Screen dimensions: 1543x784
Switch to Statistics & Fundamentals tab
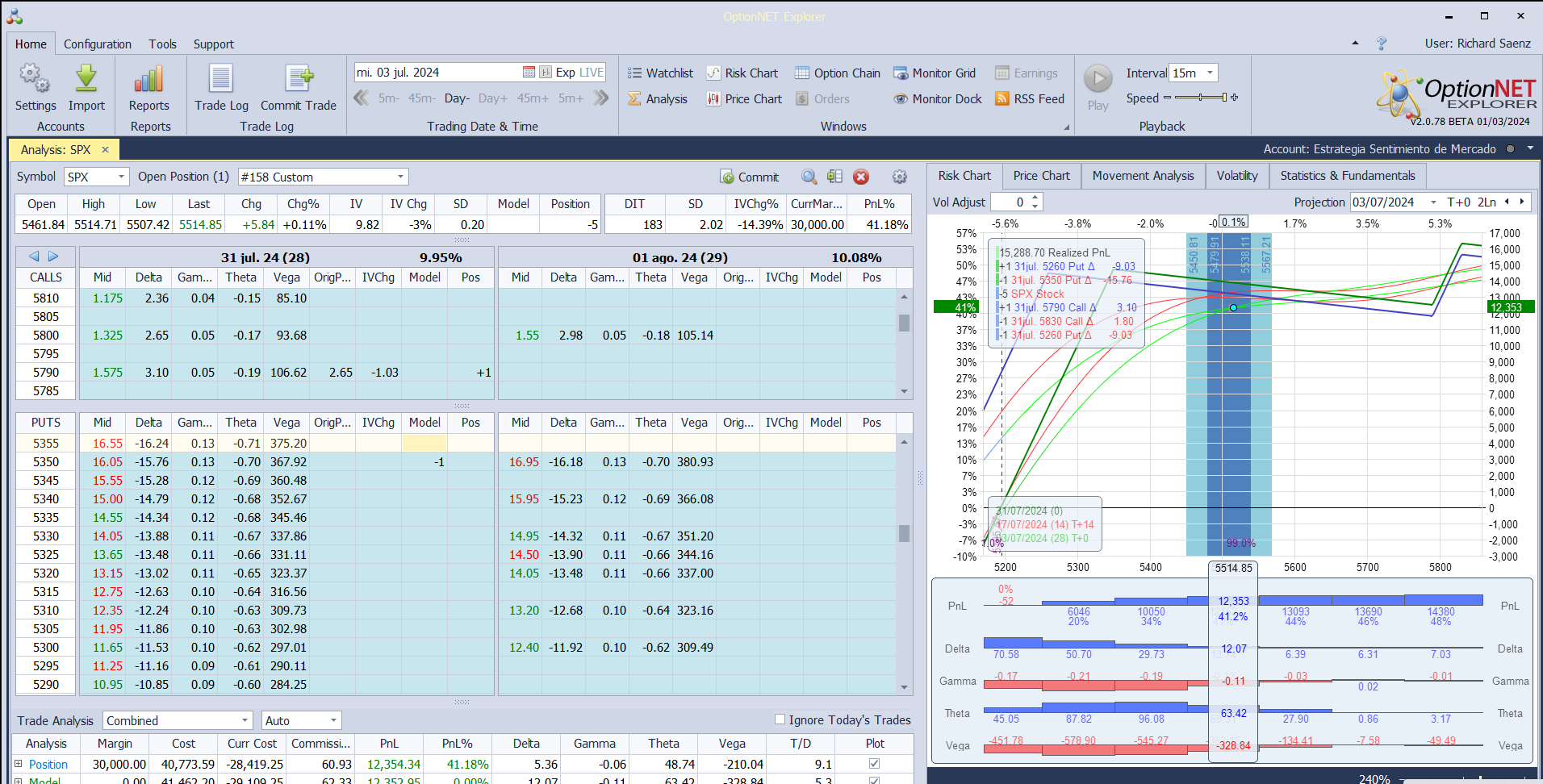tap(1347, 176)
